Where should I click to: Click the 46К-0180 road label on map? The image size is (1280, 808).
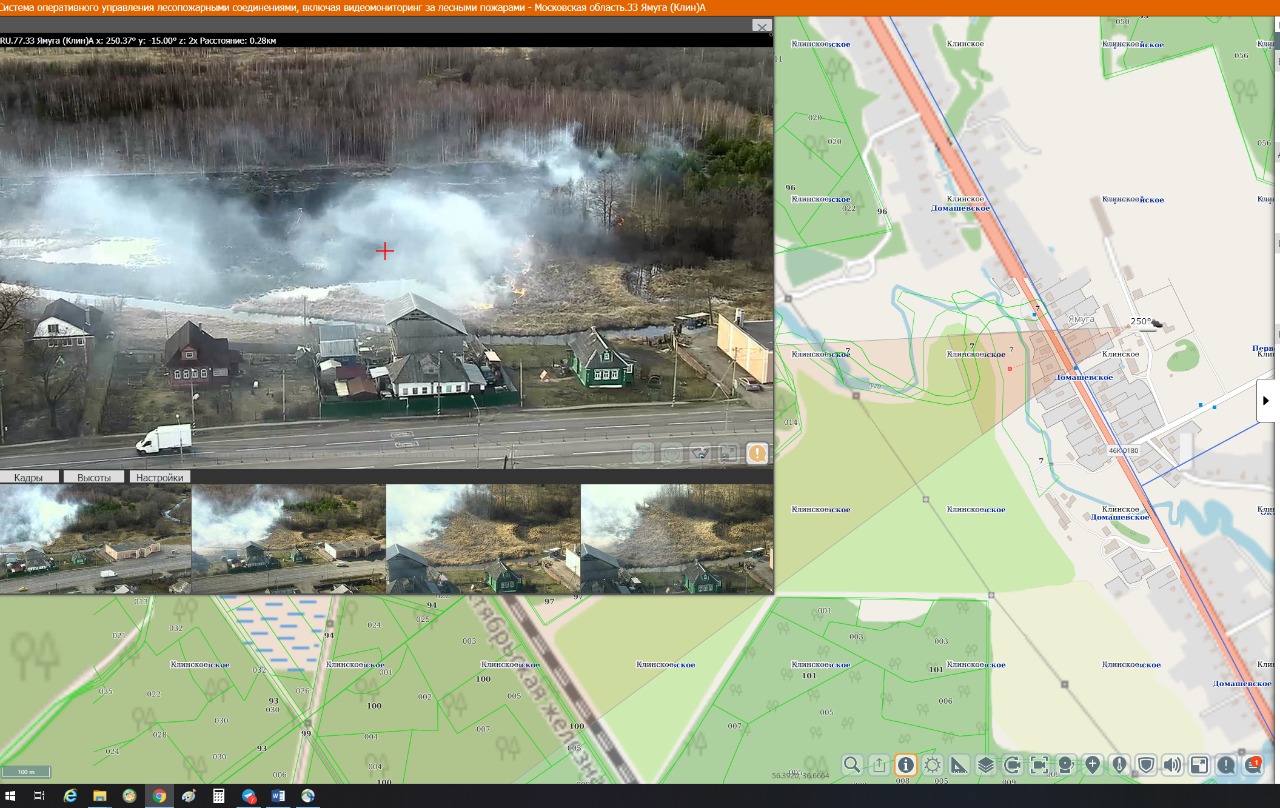(1123, 451)
